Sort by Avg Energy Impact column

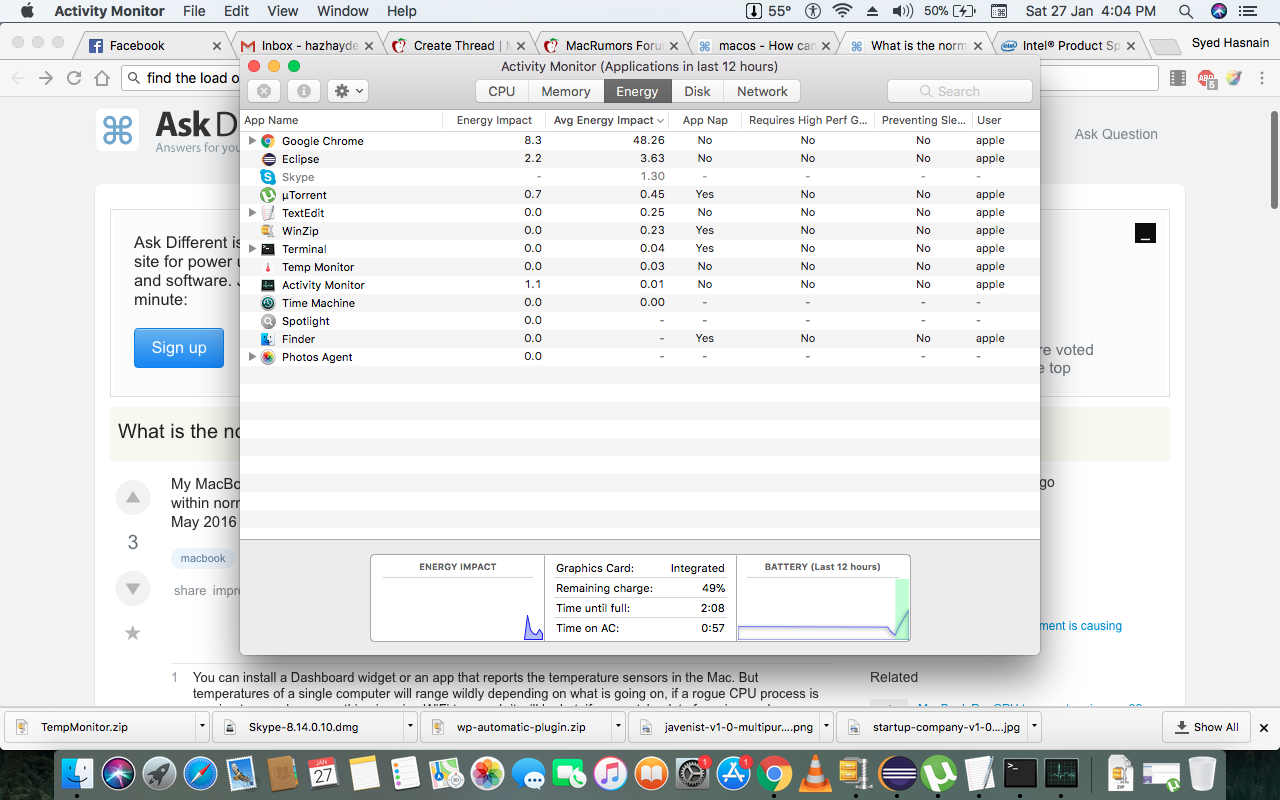tap(608, 120)
